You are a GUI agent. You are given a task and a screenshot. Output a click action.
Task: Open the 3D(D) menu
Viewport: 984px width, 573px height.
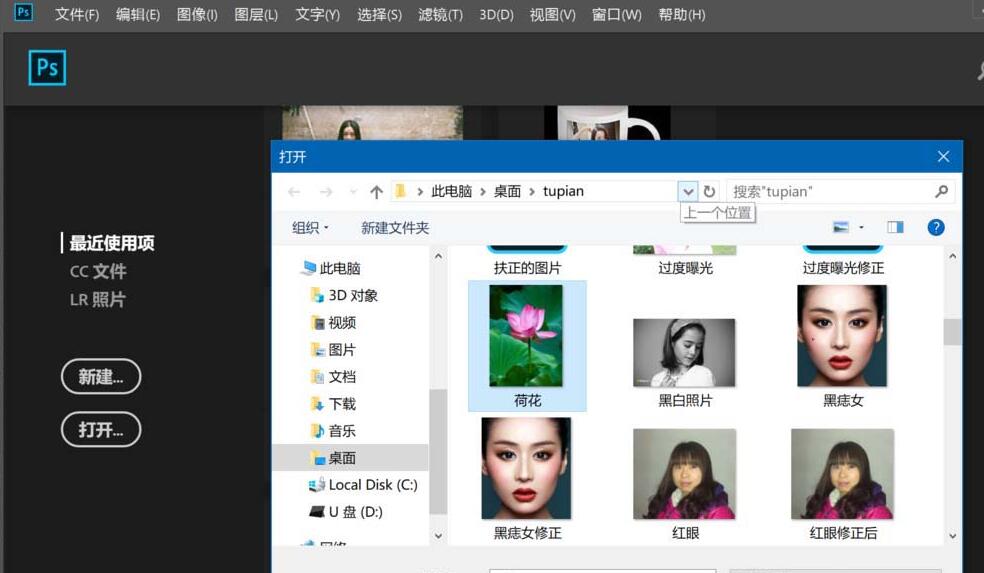click(x=496, y=14)
